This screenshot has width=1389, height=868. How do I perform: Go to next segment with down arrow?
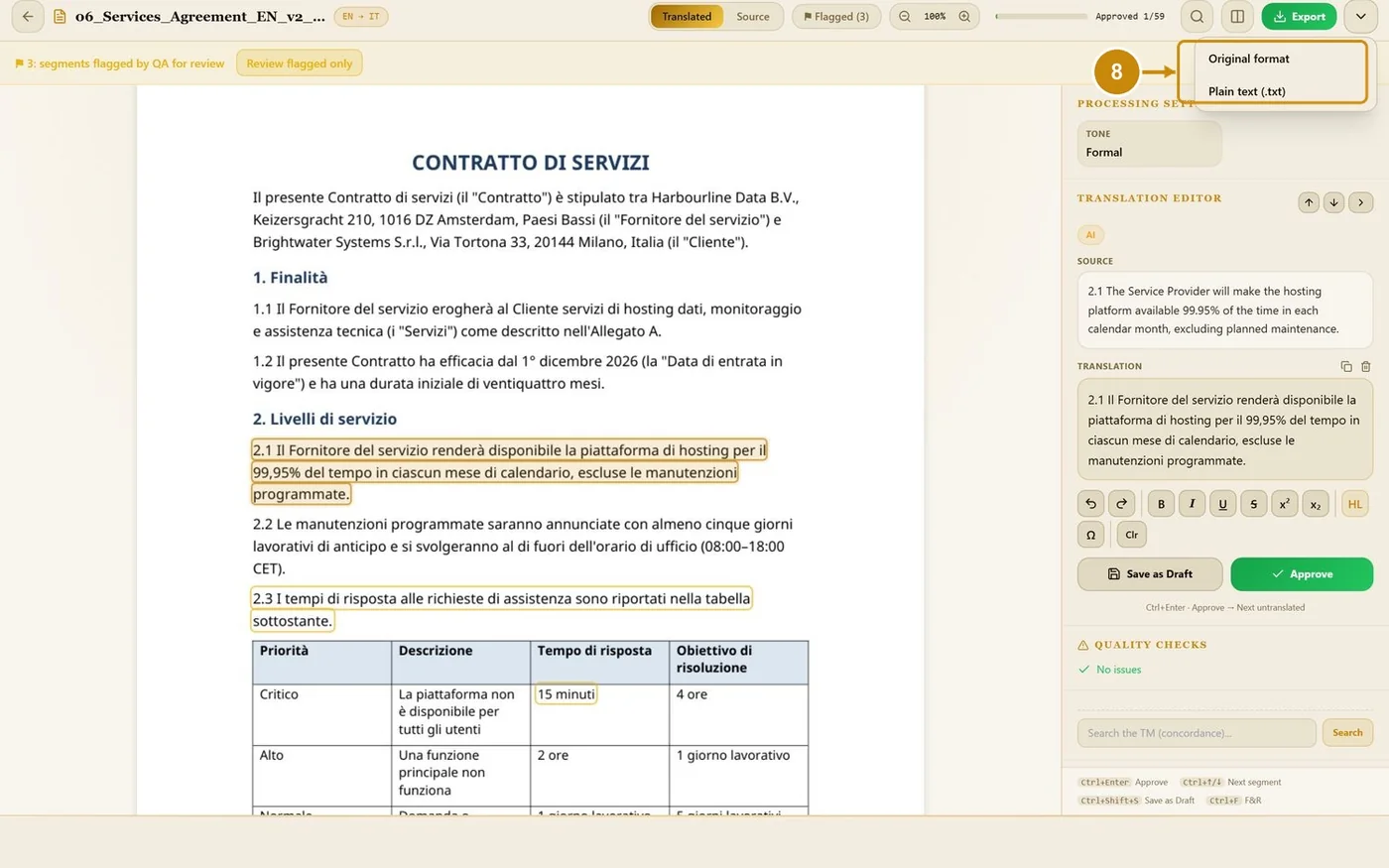pyautogui.click(x=1333, y=202)
